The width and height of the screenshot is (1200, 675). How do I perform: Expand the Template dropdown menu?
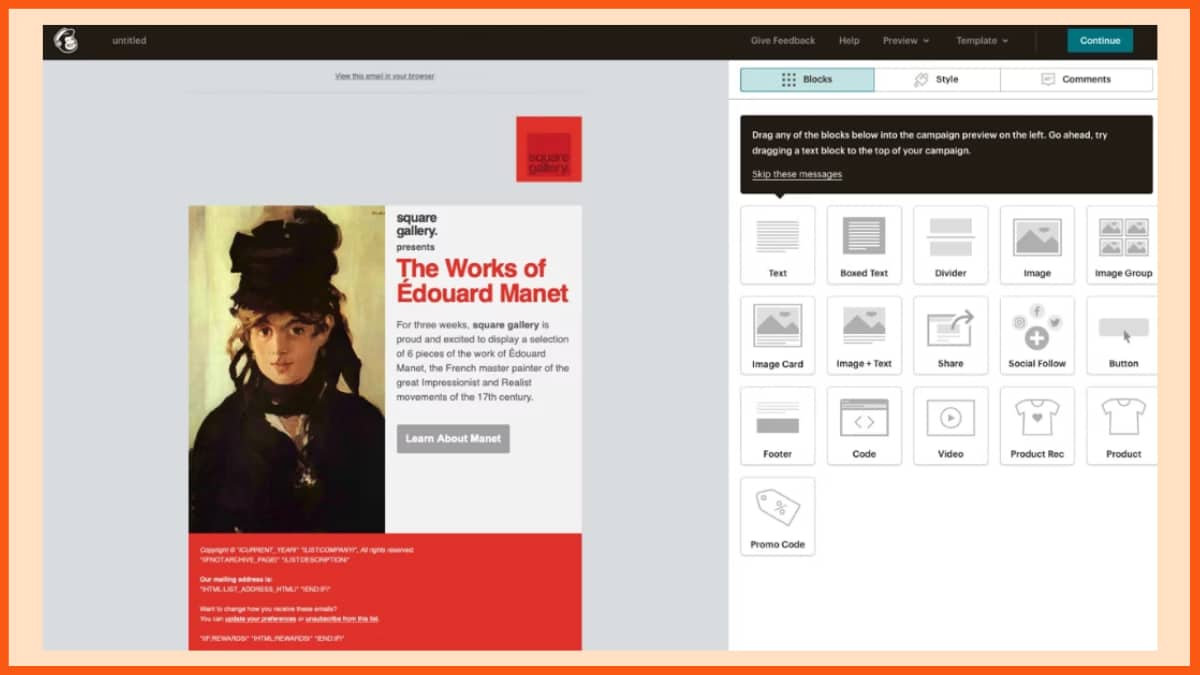point(981,41)
